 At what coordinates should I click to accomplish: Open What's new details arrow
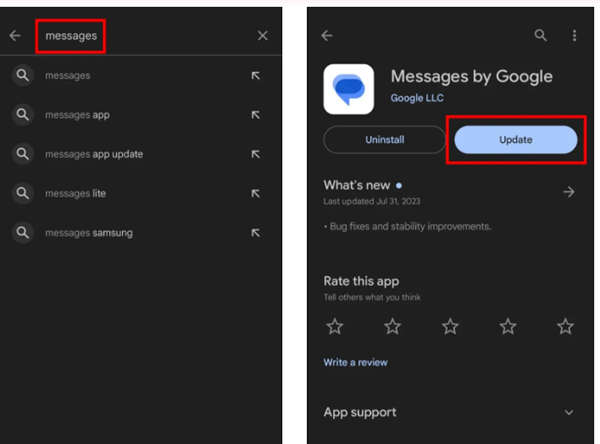click(569, 192)
